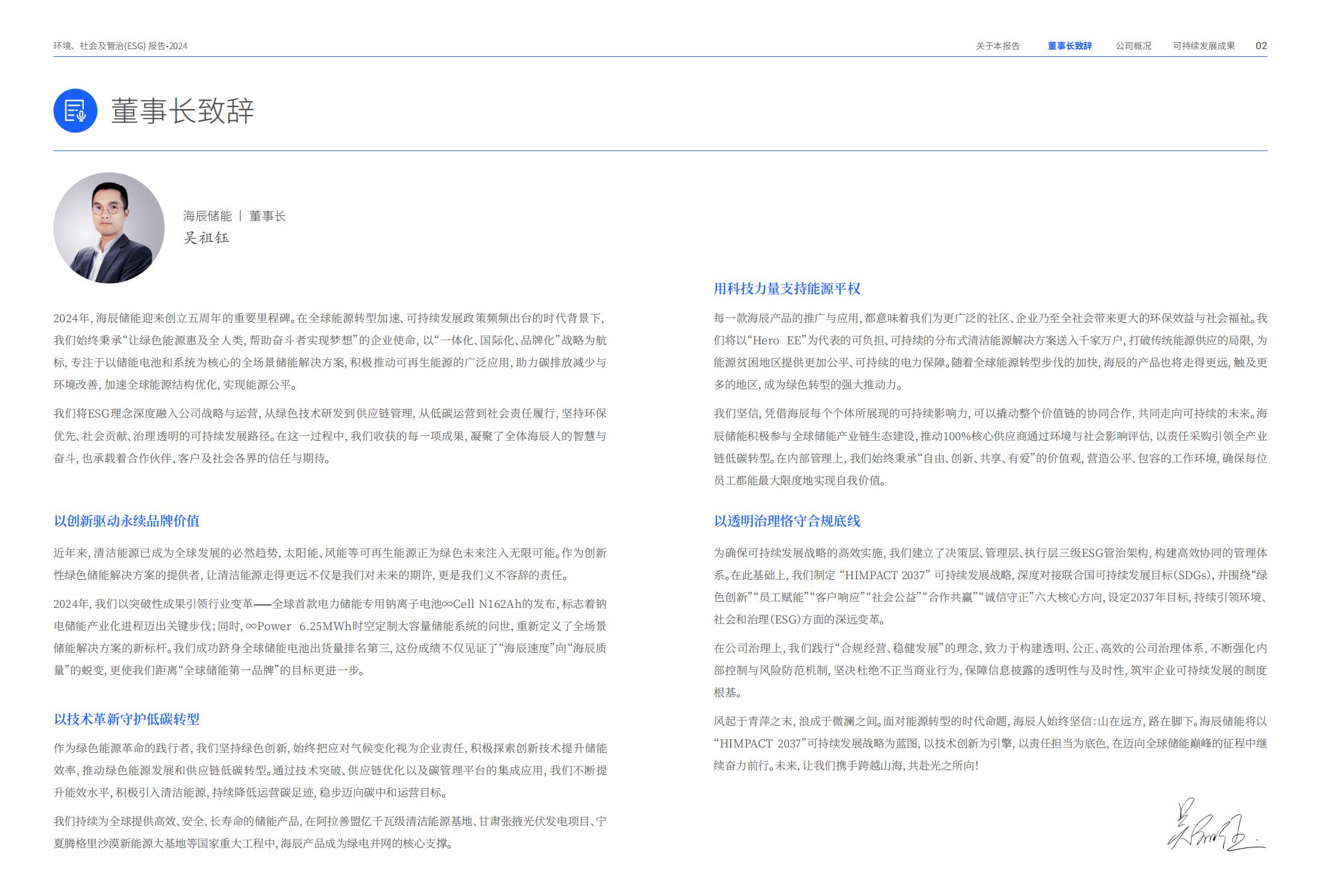Click the closing paragraph starting 风起于青萍之末

tap(990, 743)
